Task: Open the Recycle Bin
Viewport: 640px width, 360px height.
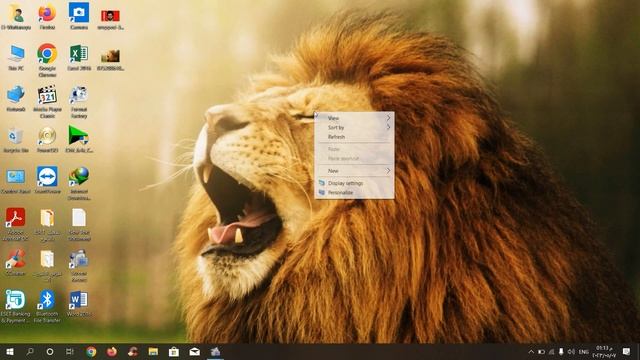Action: (x=16, y=140)
